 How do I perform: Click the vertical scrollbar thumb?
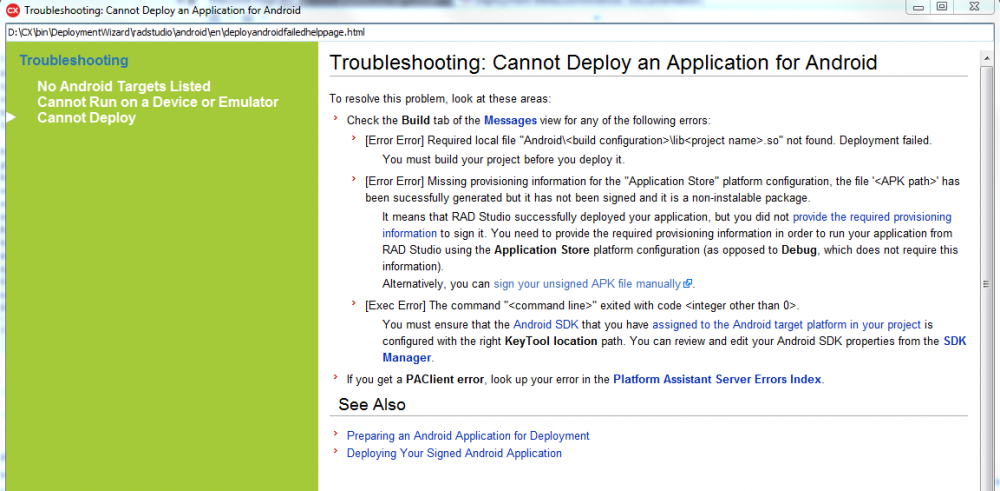point(985,284)
